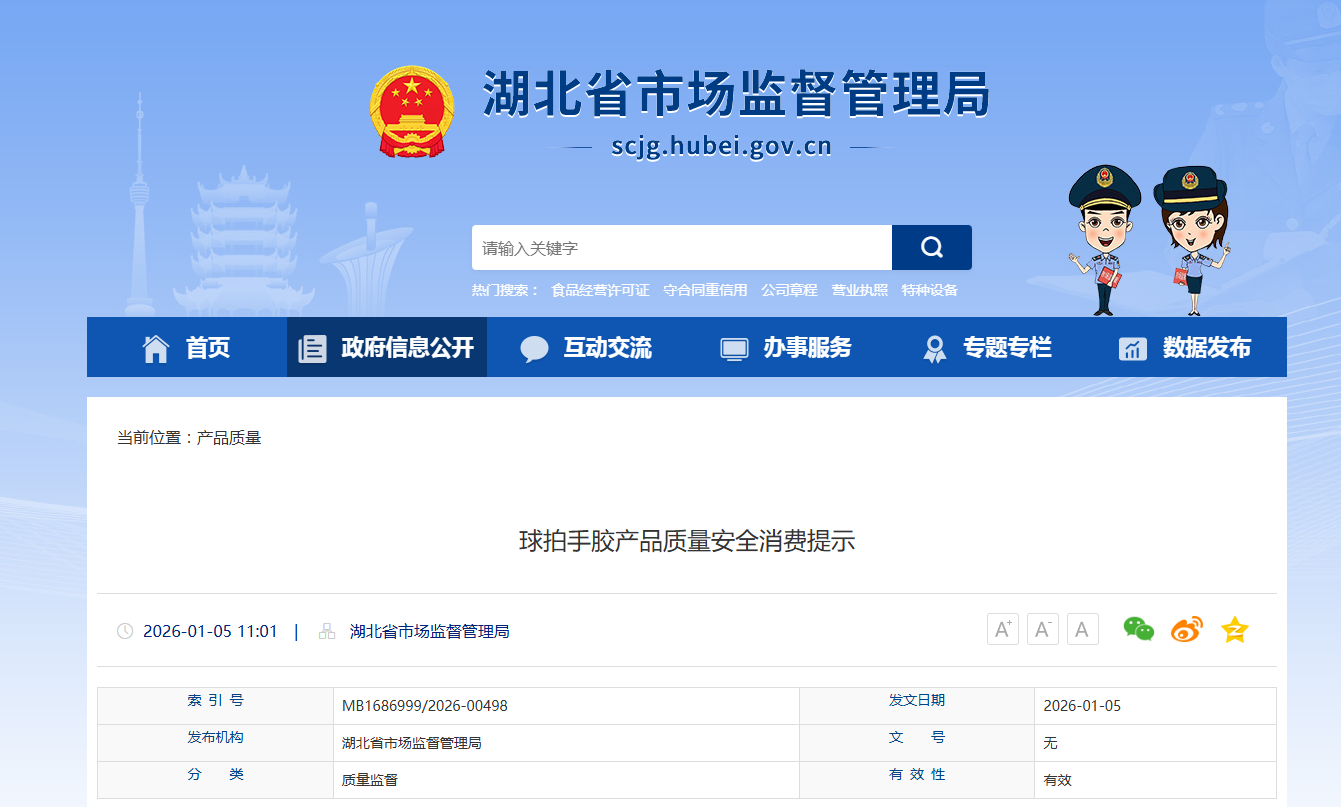Click the 请输入关键字 search input field
1341x807 pixels.
pos(682,247)
